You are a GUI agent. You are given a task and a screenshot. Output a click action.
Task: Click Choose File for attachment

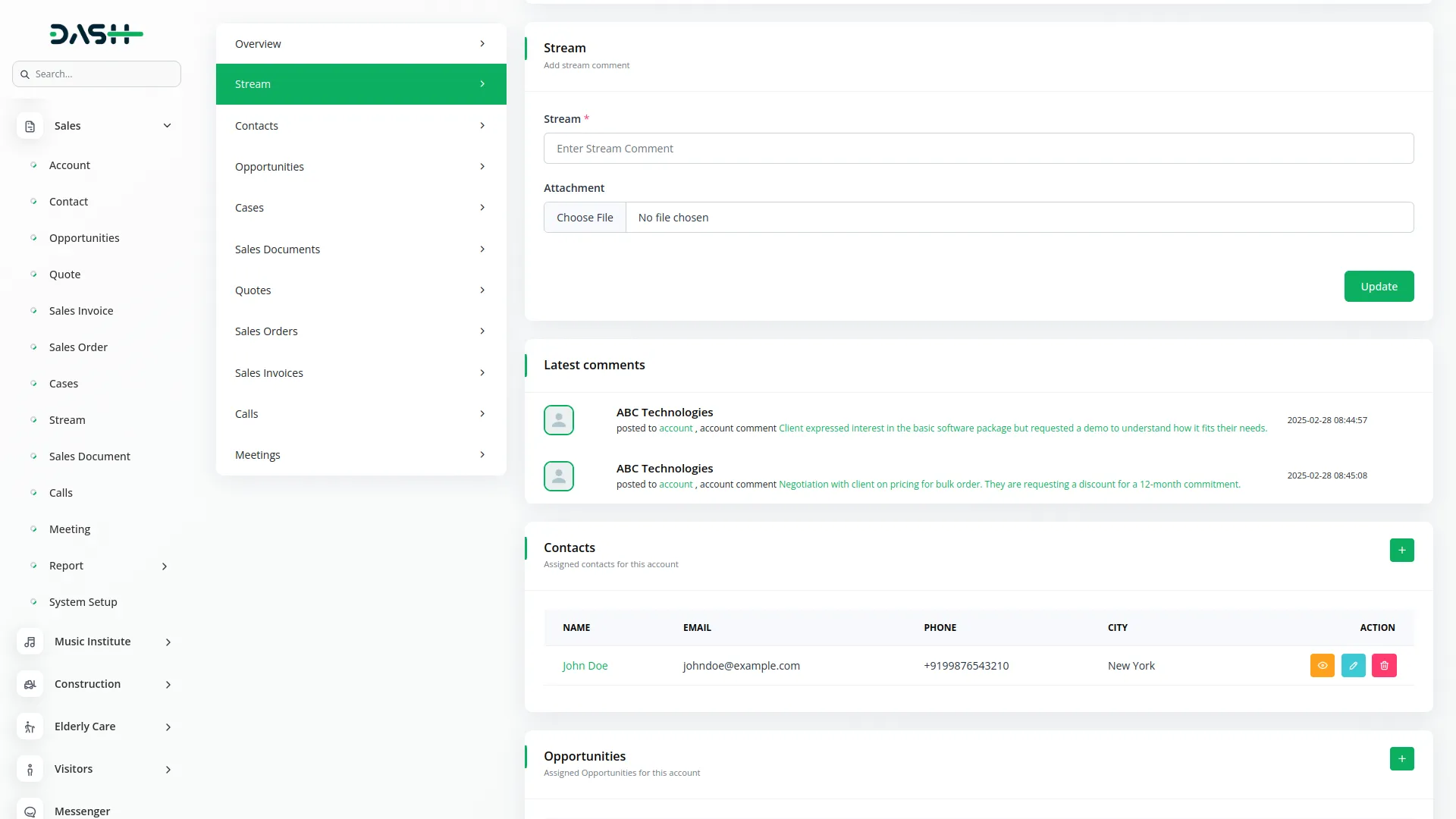[x=585, y=217]
